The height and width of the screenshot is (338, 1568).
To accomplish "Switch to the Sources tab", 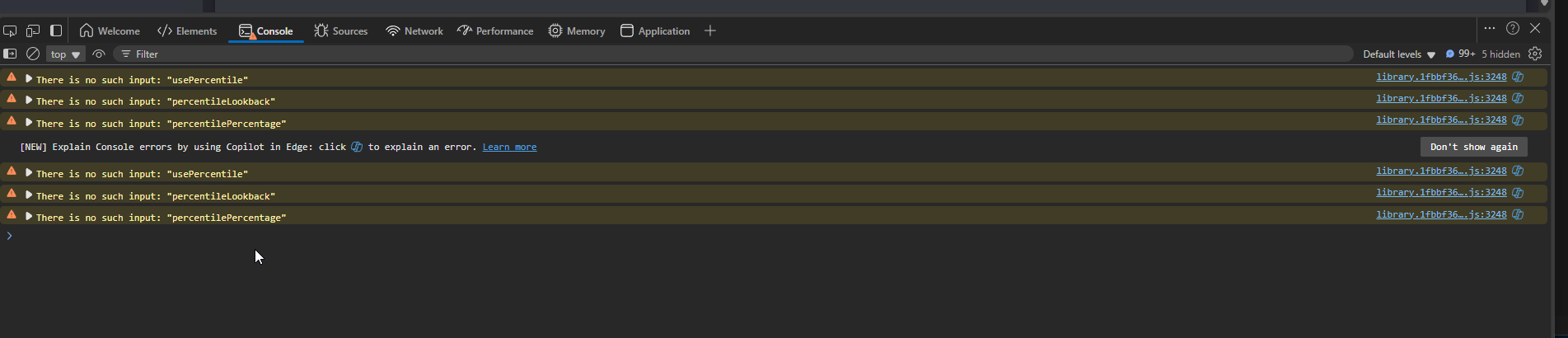I will pyautogui.click(x=341, y=31).
